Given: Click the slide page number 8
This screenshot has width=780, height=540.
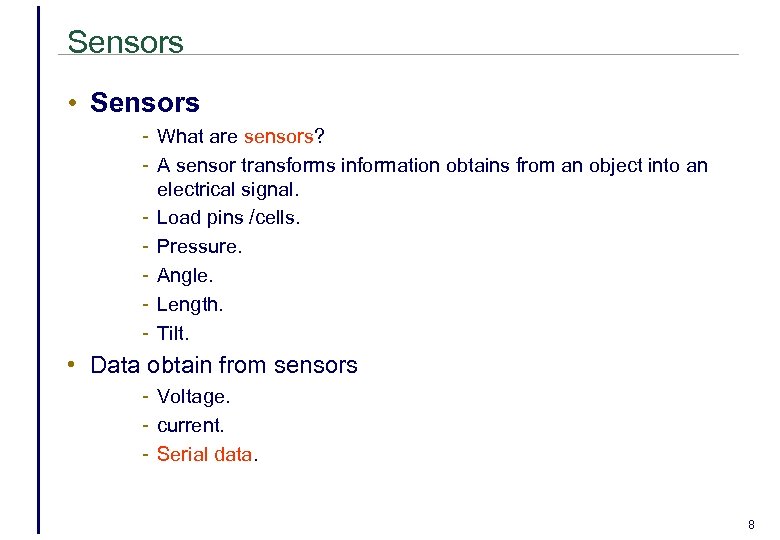Looking at the screenshot, I should point(751,524).
